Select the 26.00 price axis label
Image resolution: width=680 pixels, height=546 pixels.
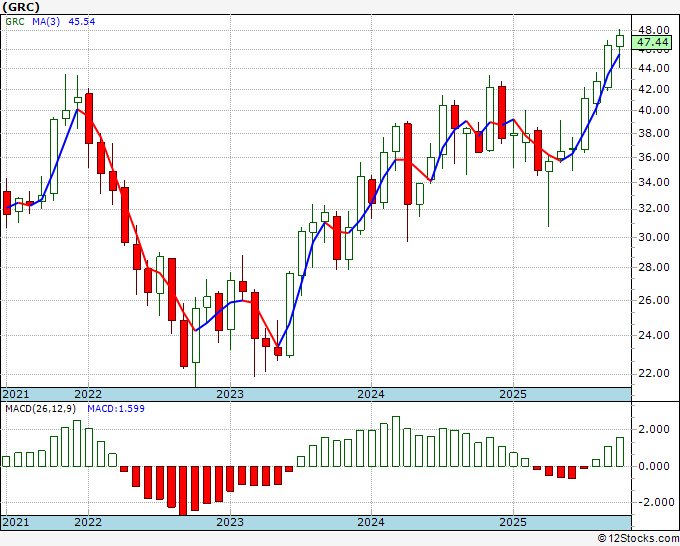[x=653, y=300]
